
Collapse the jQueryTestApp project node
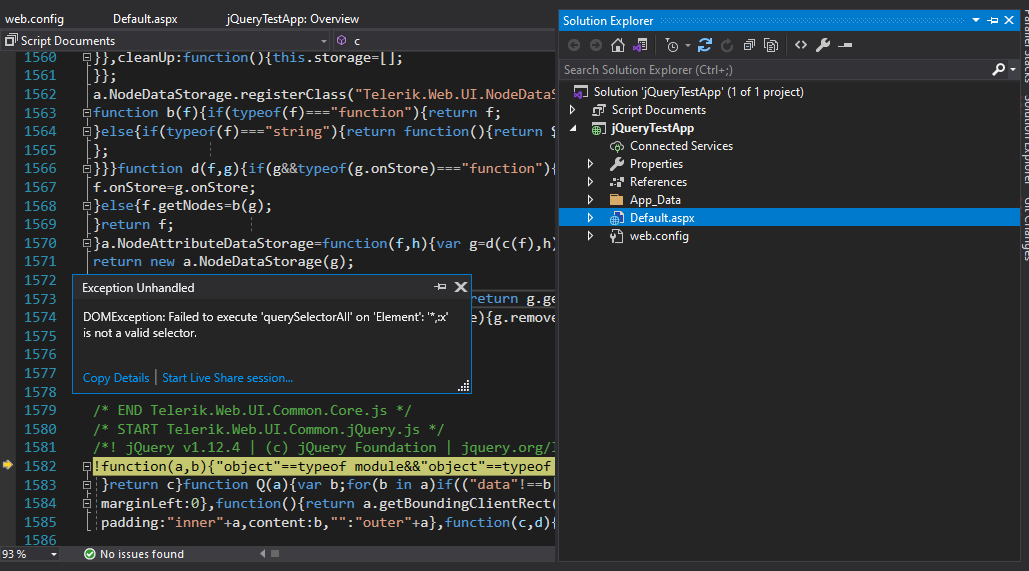573,129
